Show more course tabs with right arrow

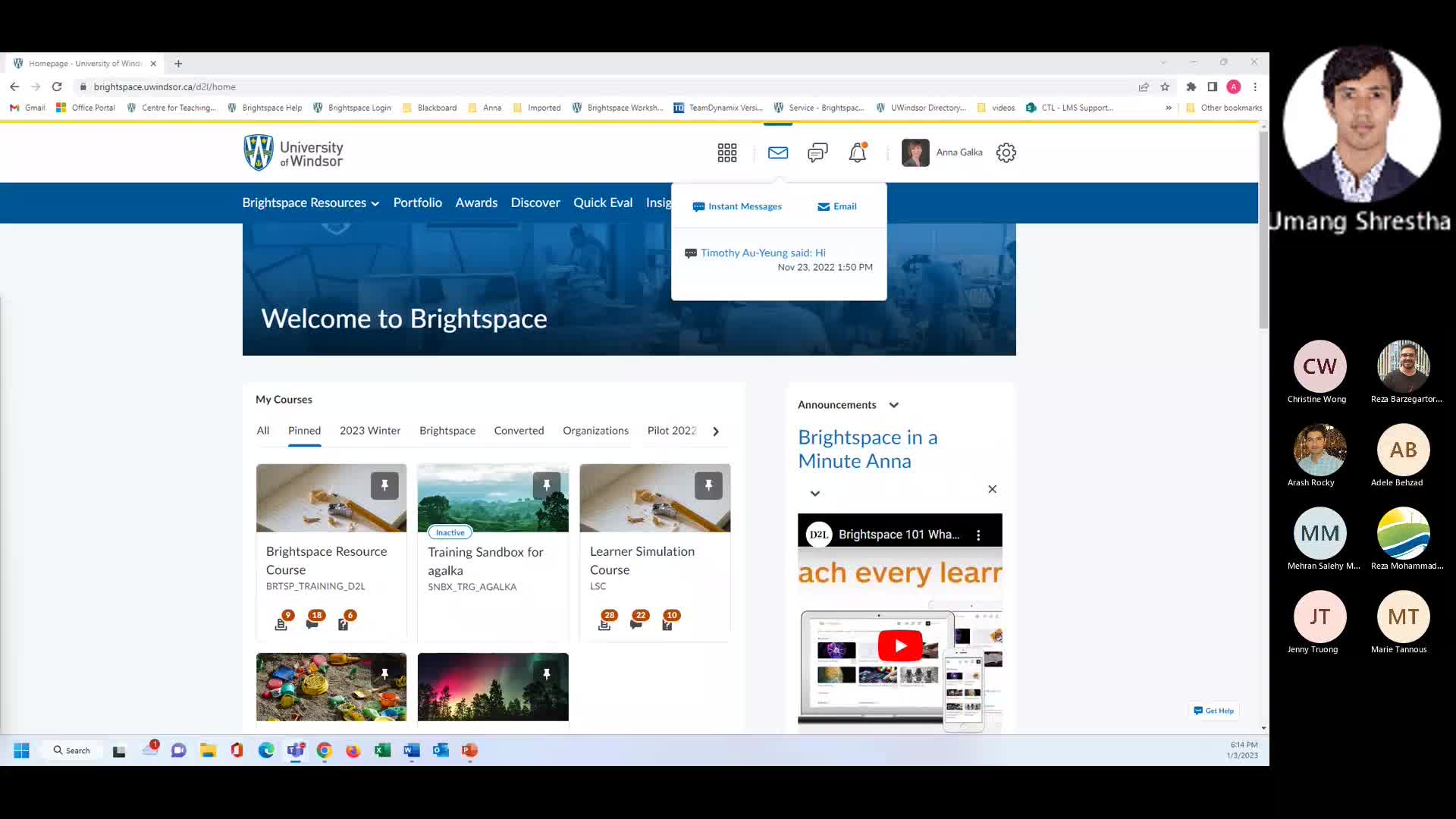click(x=715, y=431)
